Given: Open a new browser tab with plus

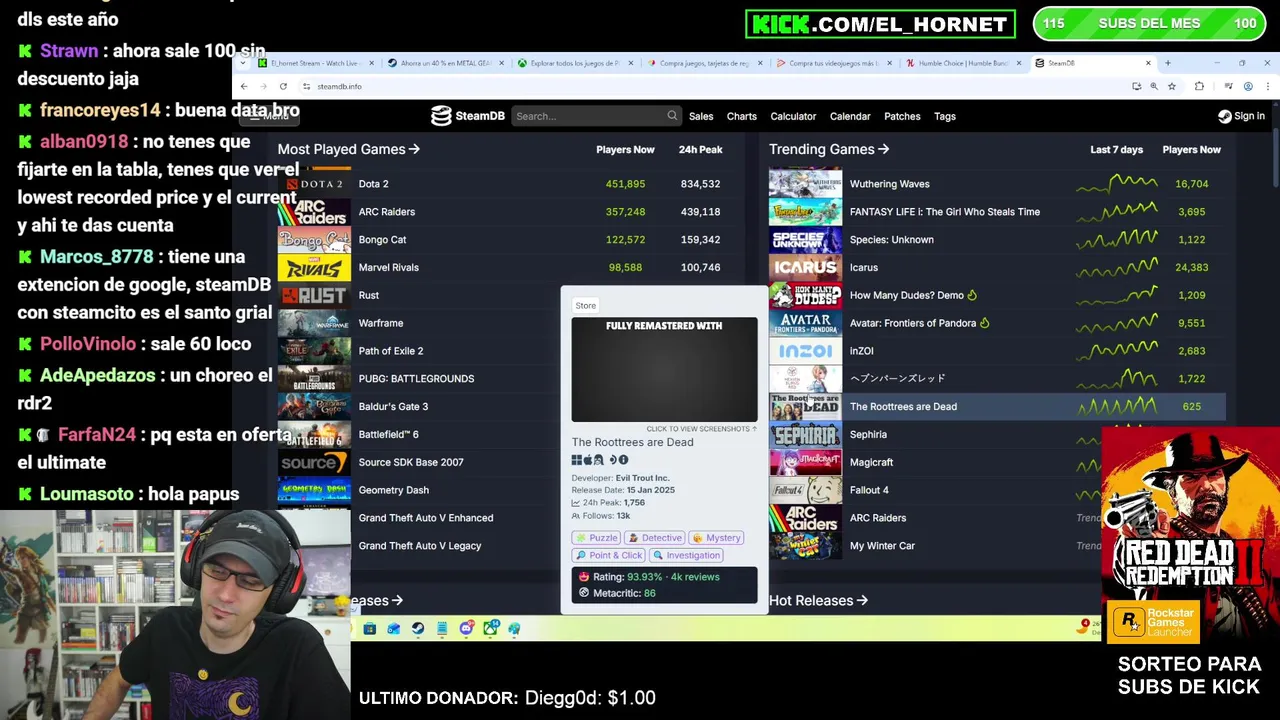Looking at the screenshot, I should (x=1167, y=63).
